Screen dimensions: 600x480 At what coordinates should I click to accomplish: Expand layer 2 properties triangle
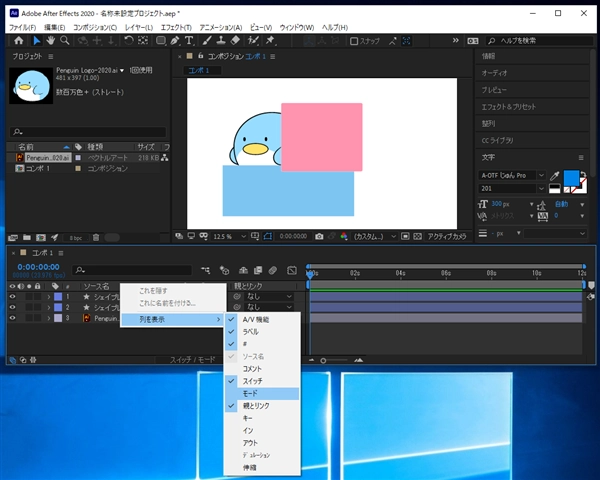click(x=49, y=307)
